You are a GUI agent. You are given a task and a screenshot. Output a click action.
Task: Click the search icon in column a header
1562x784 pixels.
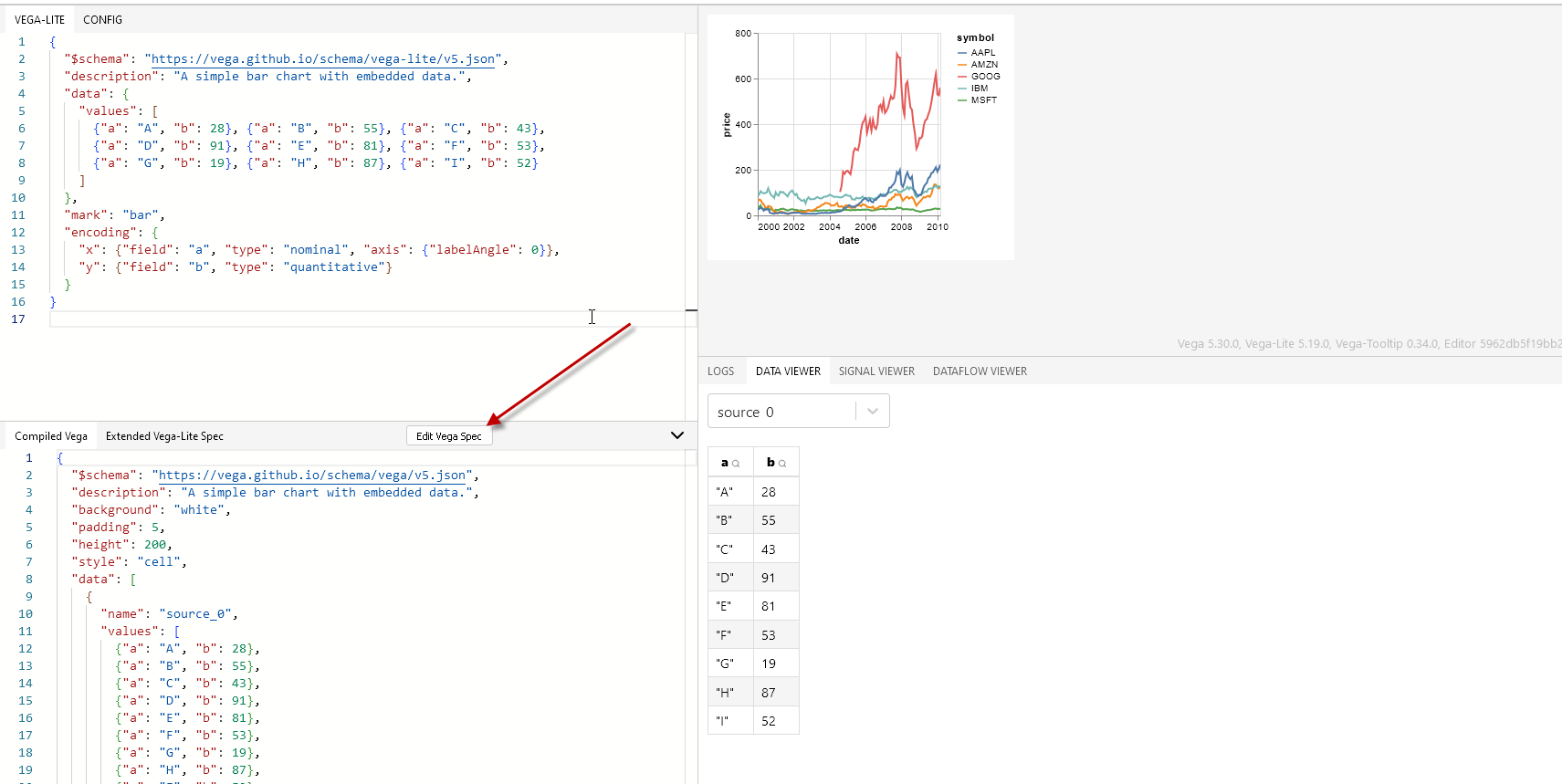click(736, 464)
